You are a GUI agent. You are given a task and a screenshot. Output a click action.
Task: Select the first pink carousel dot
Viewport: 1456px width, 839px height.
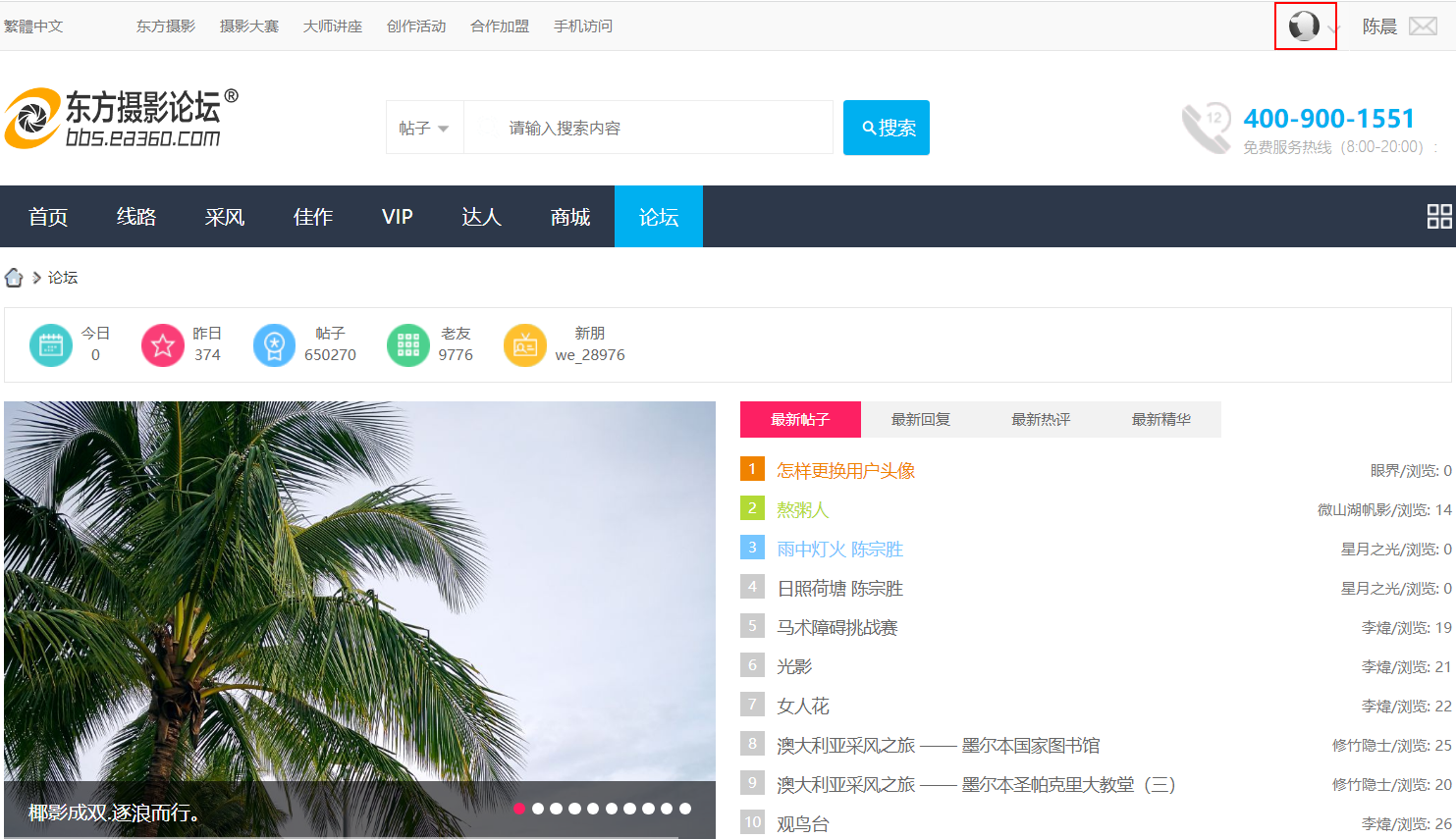click(519, 809)
